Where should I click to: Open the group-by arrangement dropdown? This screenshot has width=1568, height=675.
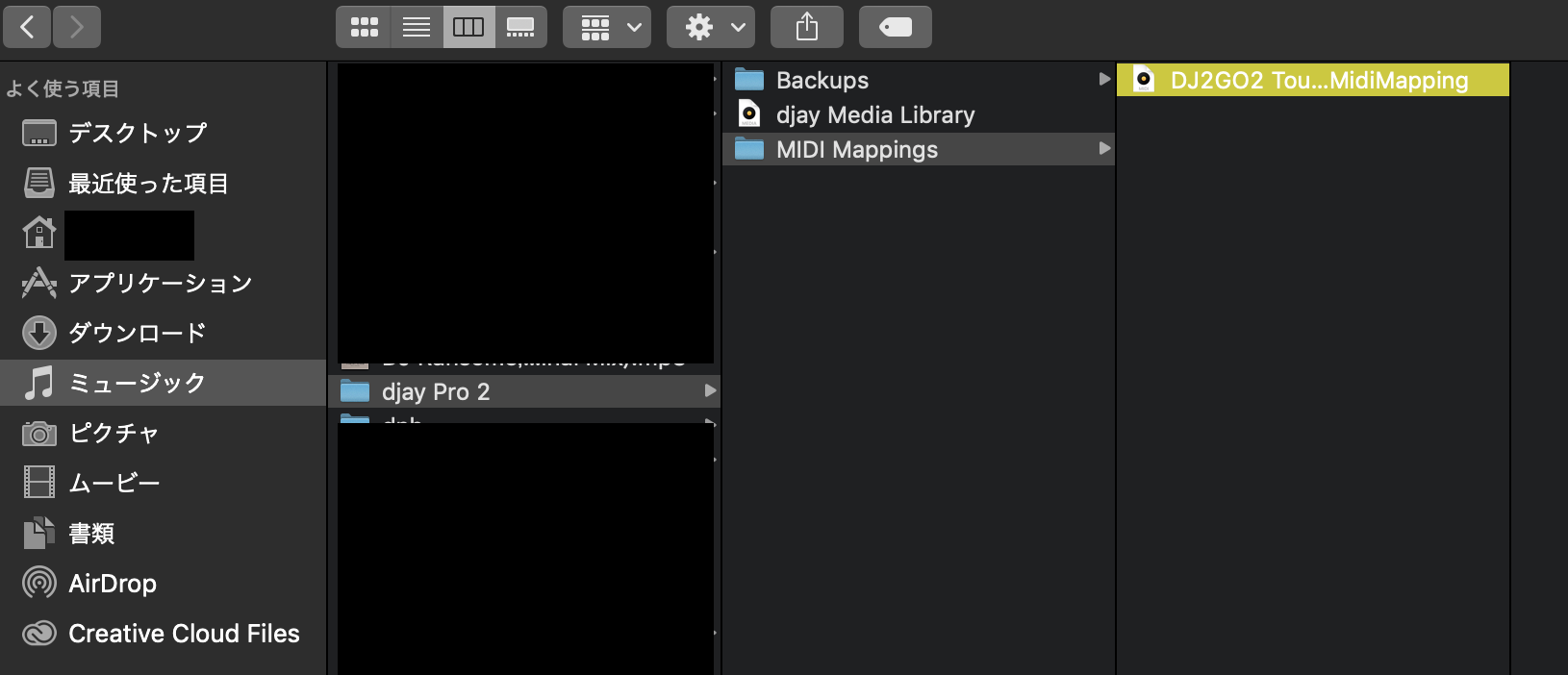pos(607,27)
